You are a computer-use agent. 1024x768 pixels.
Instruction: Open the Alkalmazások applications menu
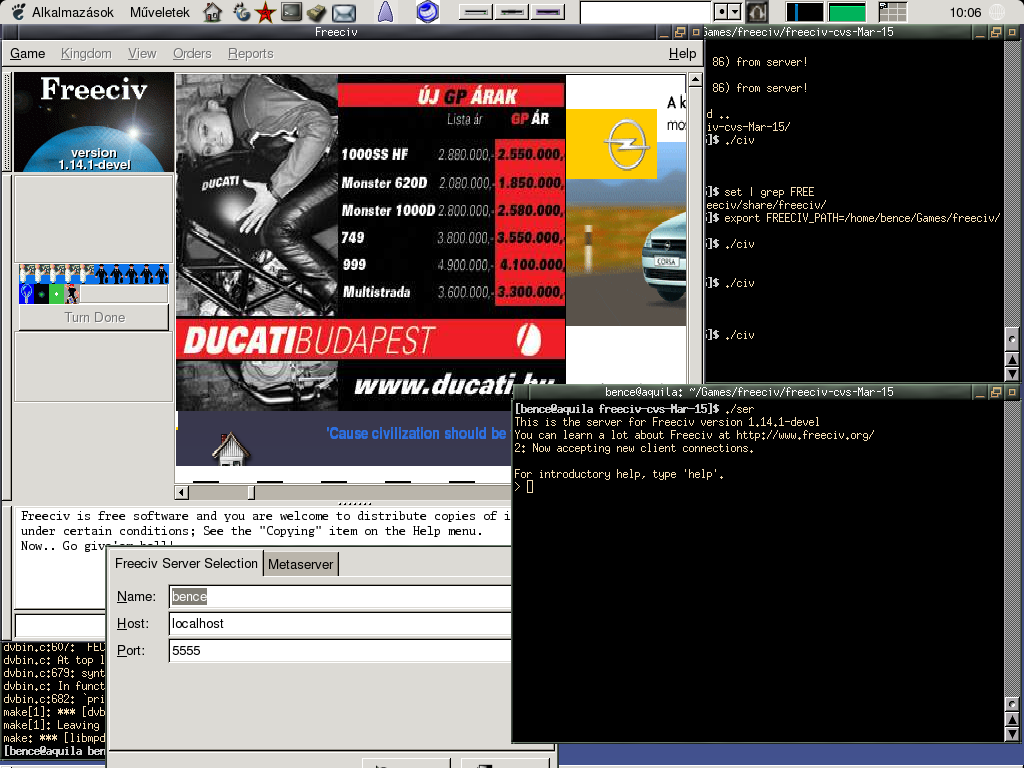pos(63,12)
